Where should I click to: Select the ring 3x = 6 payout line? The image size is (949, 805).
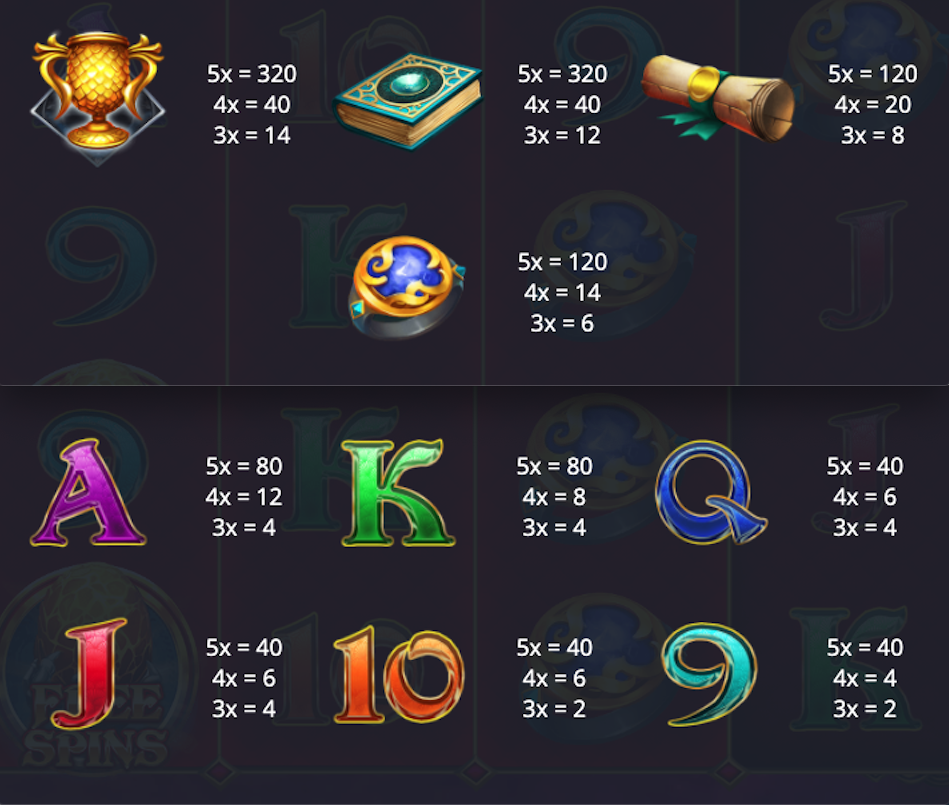tap(562, 324)
